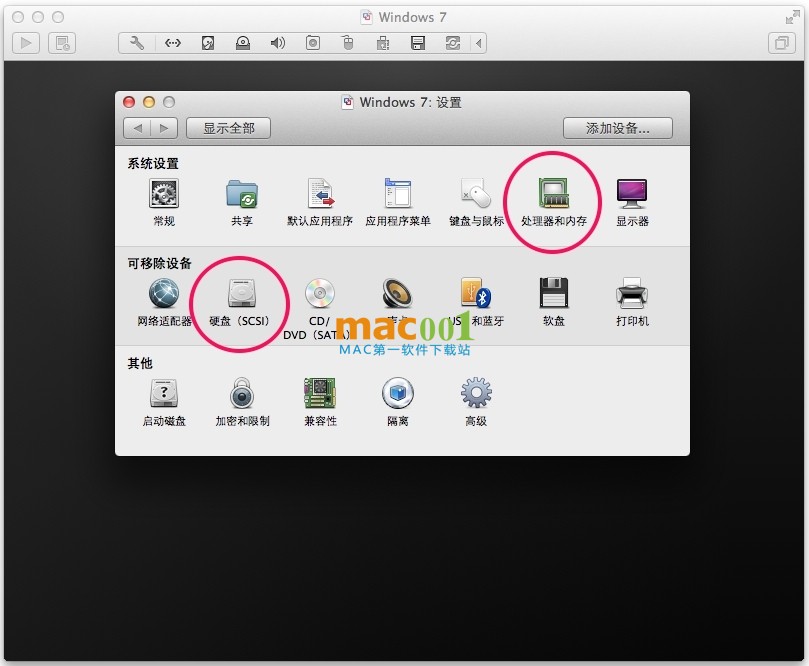Click the 可移除设备 section heading
Image resolution: width=809 pixels, height=666 pixels.
(x=159, y=263)
